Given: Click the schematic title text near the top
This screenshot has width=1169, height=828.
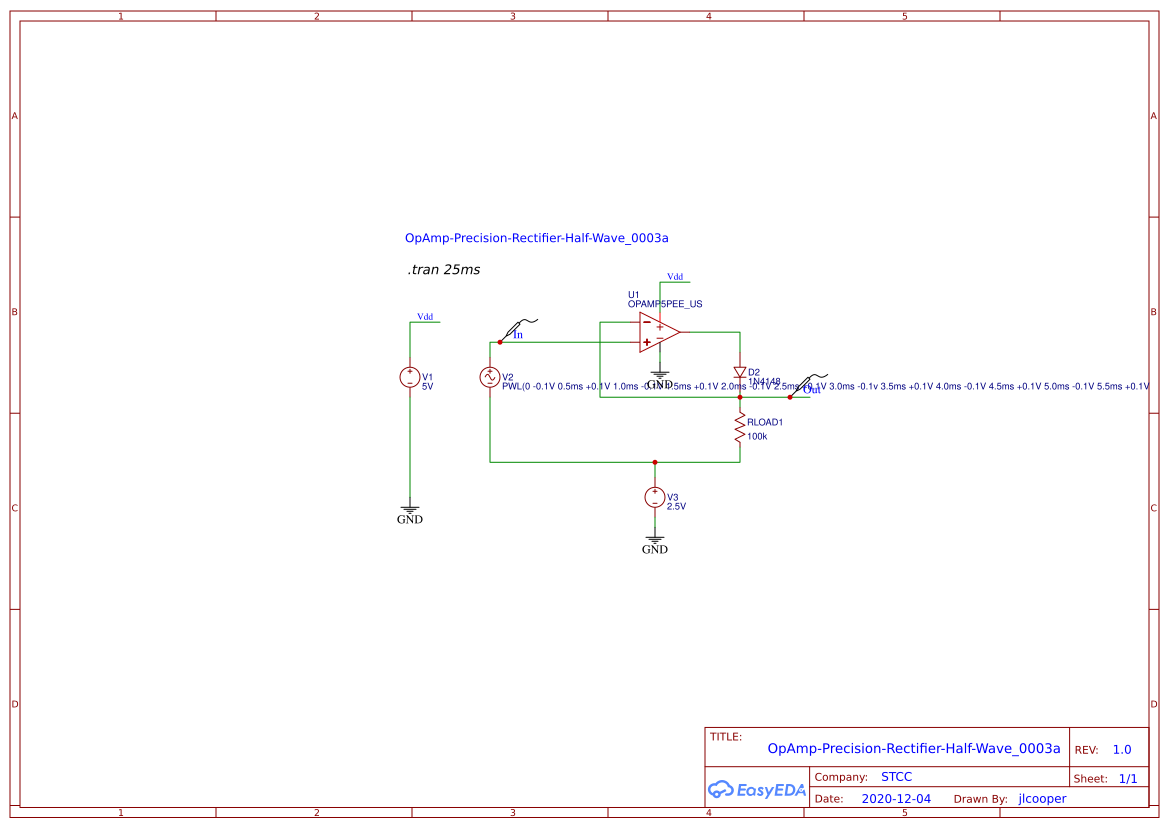Looking at the screenshot, I should point(537,238).
